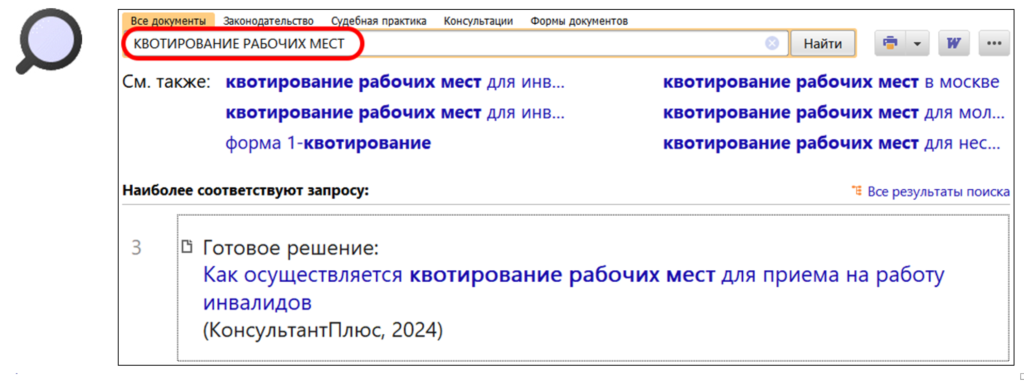Open the first квотирование рабочих мест для инв... suggestion
The width and height of the screenshot is (1024, 382).
(395, 82)
